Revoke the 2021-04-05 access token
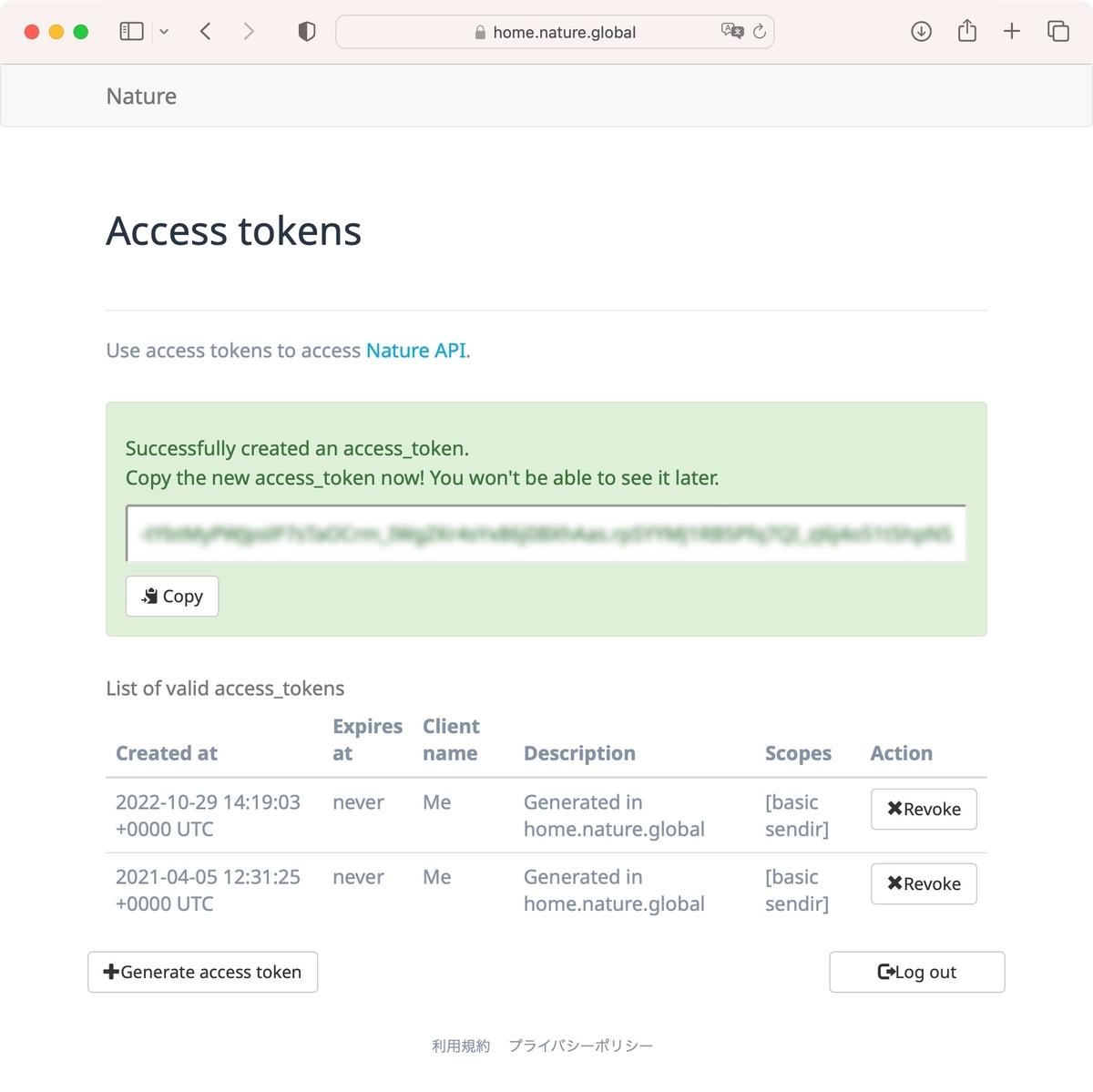This screenshot has width=1093, height=1092. (x=924, y=883)
